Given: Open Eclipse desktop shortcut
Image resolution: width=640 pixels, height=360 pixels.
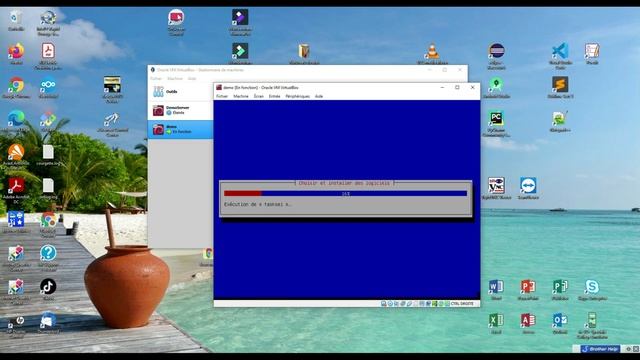Looking at the screenshot, I should [496, 55].
